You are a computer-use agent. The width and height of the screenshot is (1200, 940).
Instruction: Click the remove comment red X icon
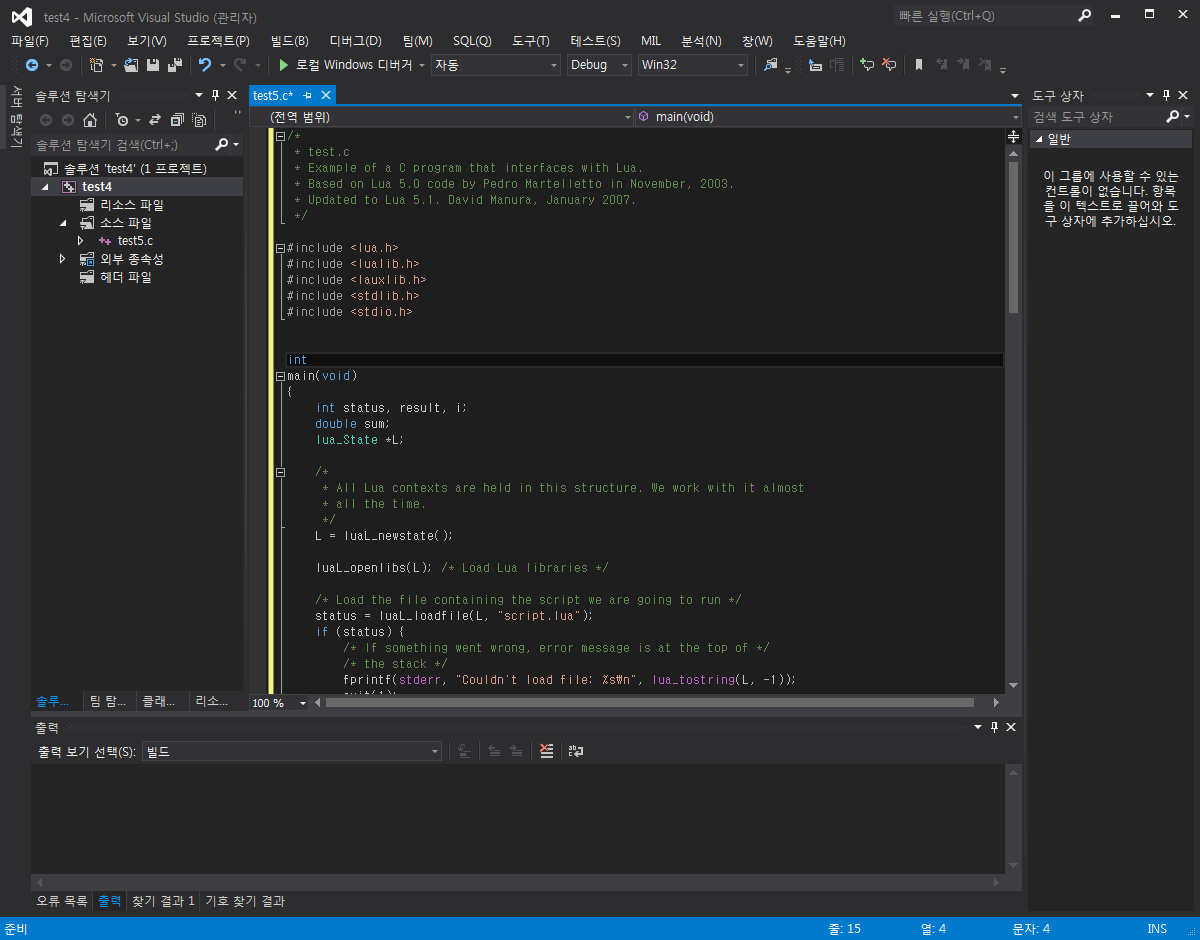pyautogui.click(x=888, y=65)
